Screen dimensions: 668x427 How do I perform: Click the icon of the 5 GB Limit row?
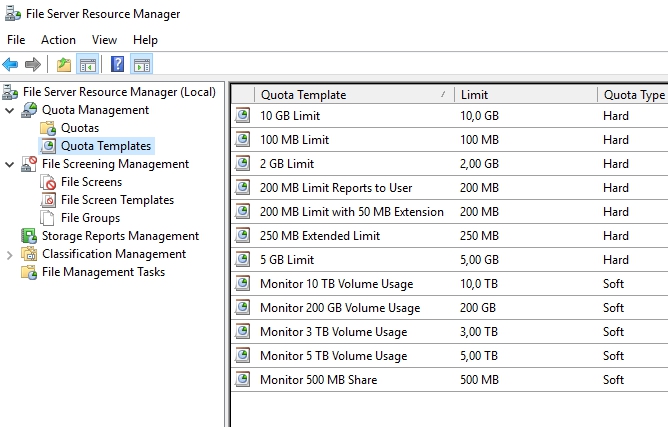tap(242, 260)
